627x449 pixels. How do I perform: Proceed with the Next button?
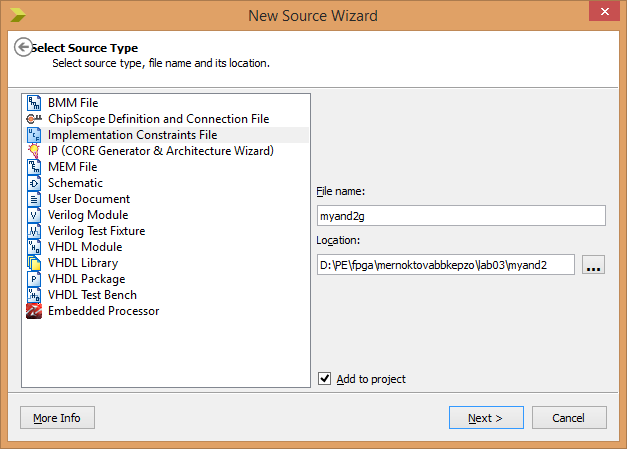486,418
